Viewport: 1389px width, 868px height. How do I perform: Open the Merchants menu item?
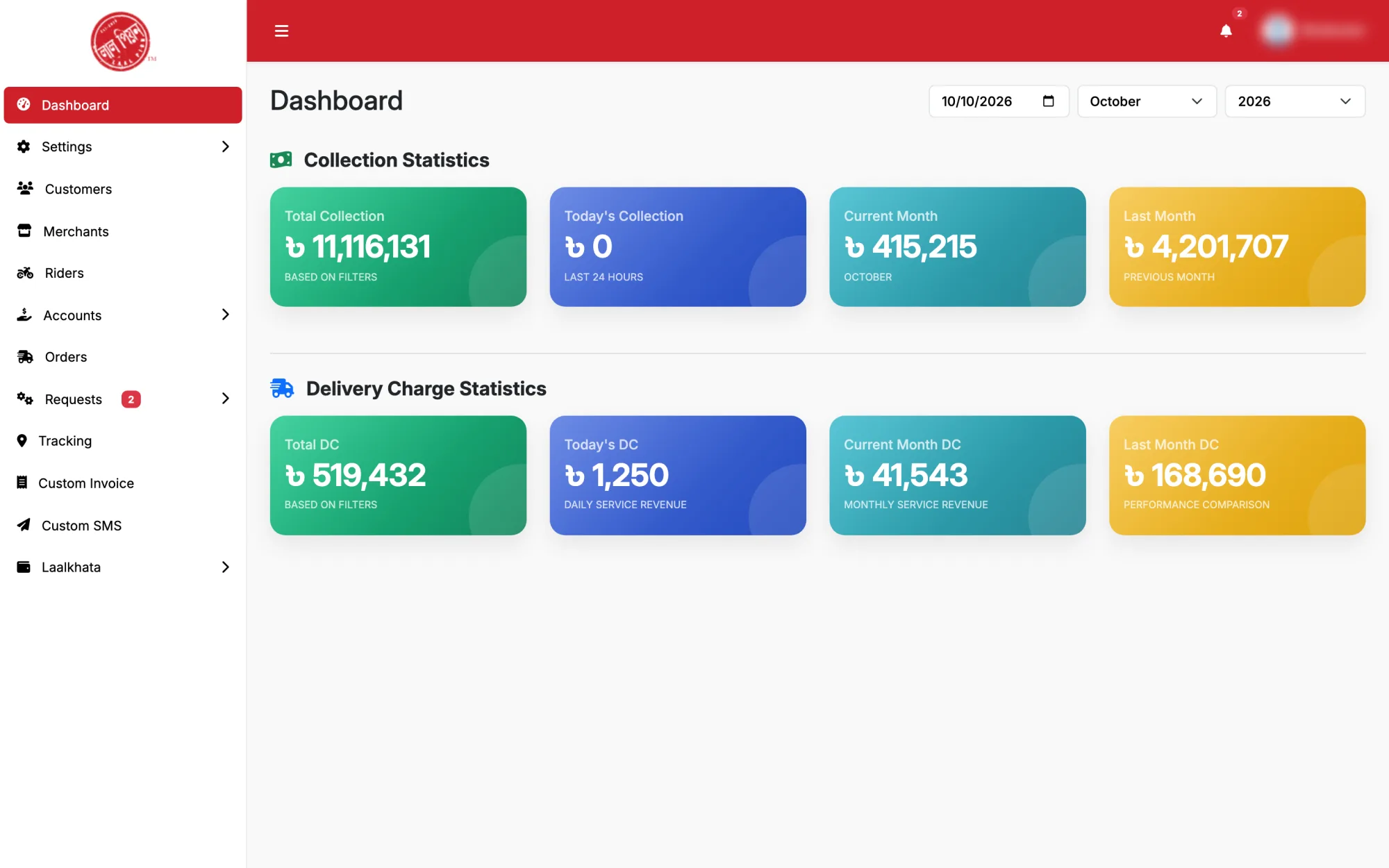[123, 231]
